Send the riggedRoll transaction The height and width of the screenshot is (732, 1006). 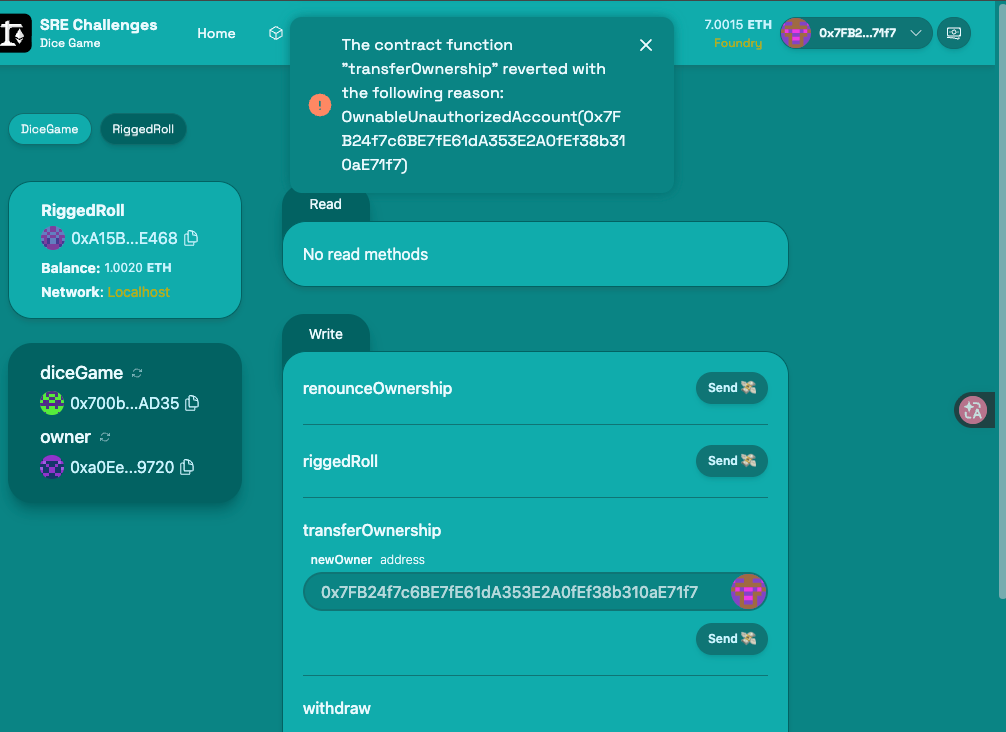click(731, 461)
